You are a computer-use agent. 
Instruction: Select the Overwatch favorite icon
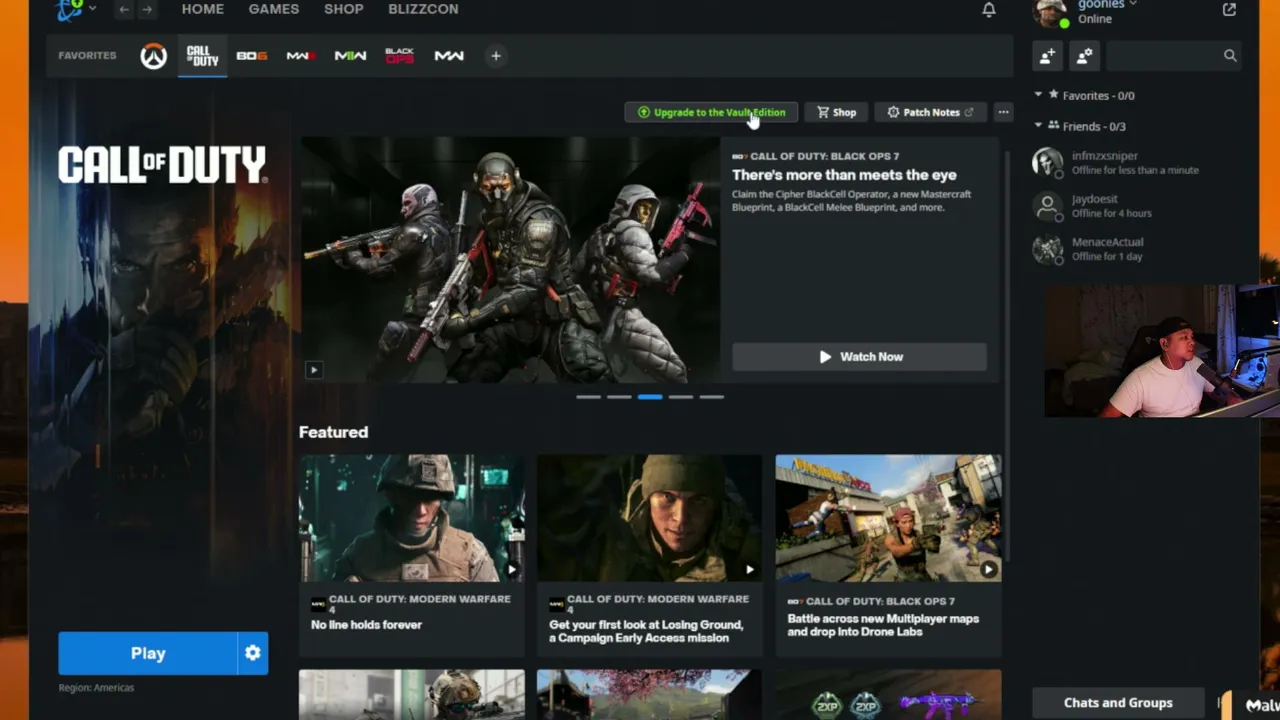pos(153,56)
